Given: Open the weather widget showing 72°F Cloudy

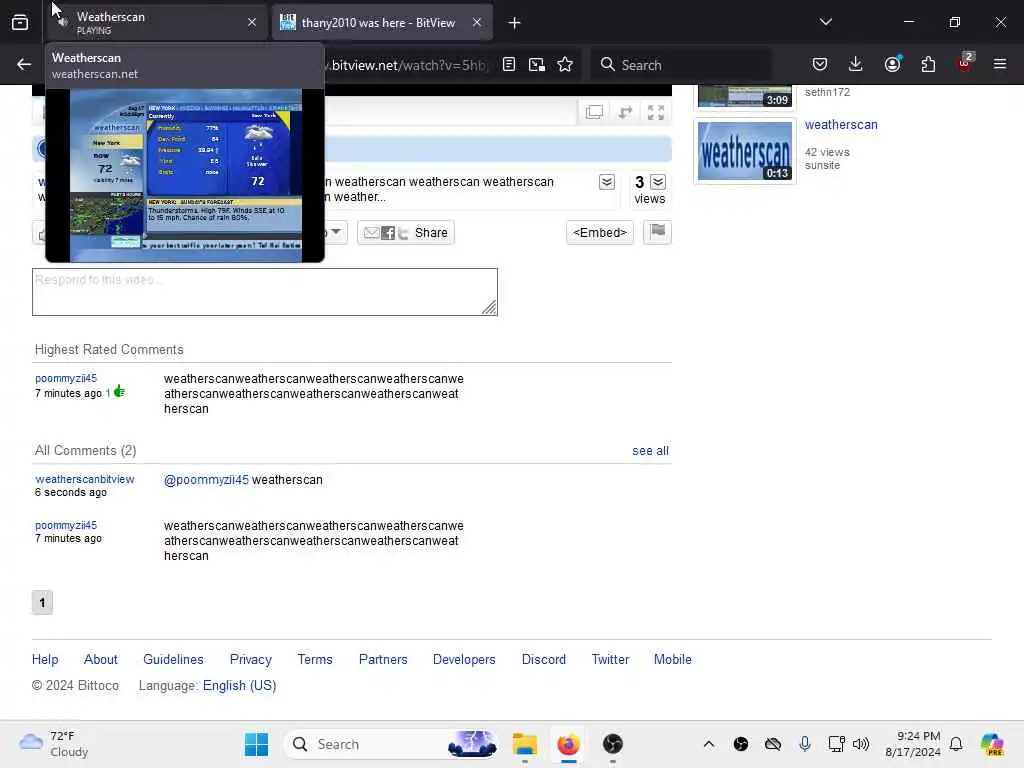Looking at the screenshot, I should pos(54,744).
